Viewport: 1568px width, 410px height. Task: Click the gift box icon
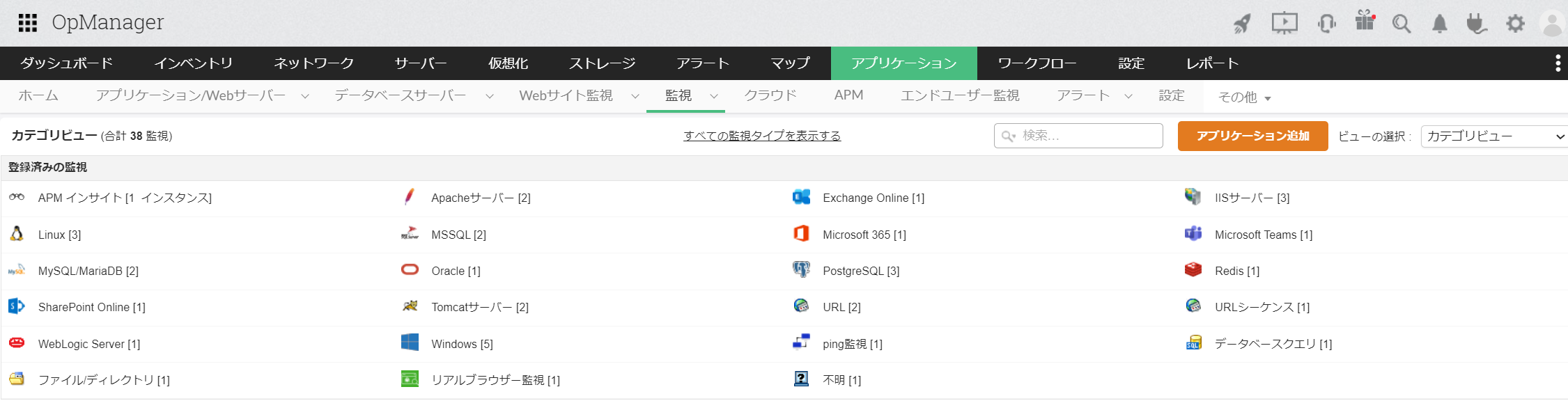pos(1365,22)
